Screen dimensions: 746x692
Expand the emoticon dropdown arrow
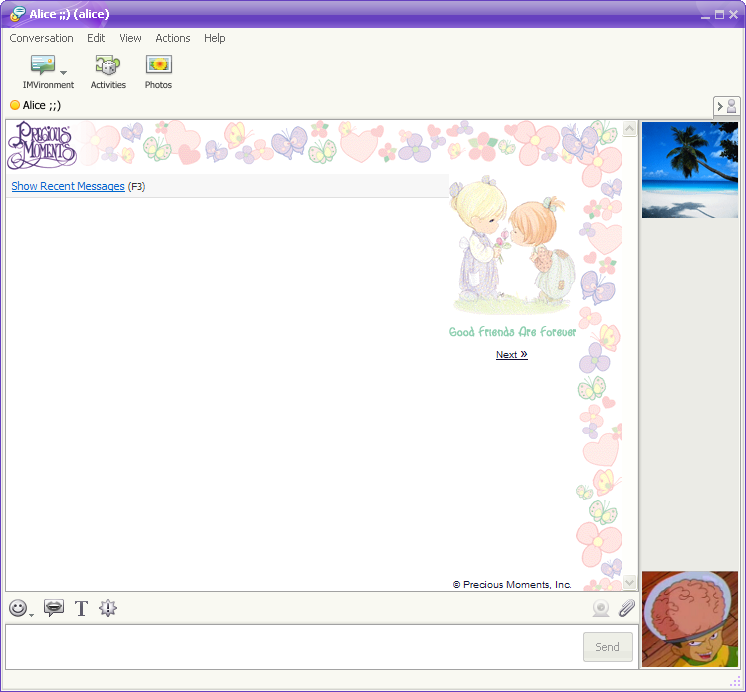32,613
